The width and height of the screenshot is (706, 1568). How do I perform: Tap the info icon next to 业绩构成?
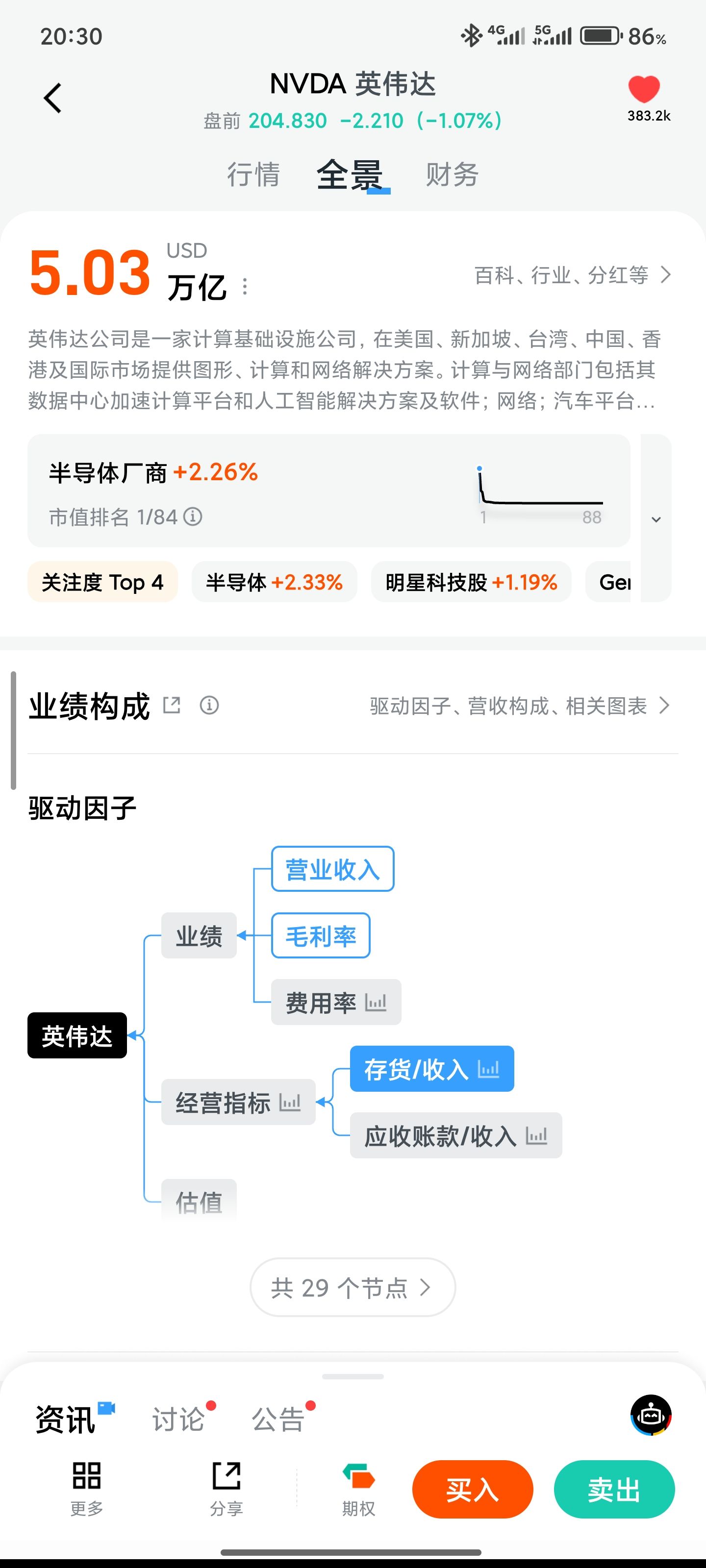pyautogui.click(x=209, y=706)
